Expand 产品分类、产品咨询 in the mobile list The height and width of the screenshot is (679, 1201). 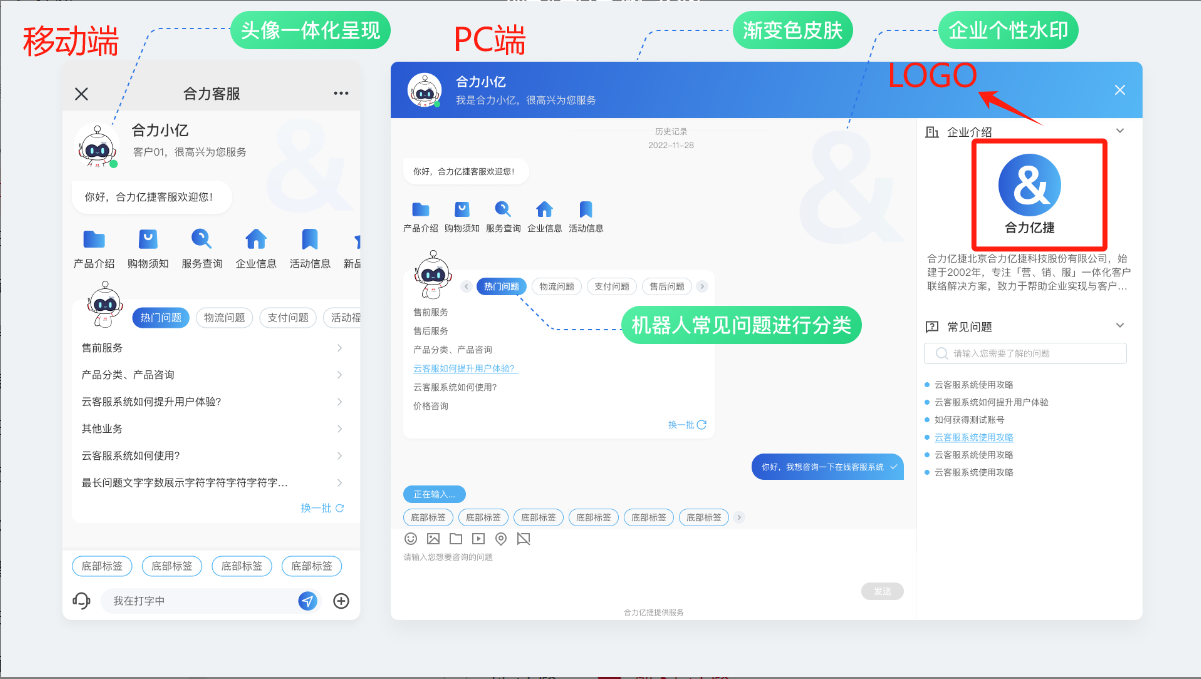click(213, 374)
